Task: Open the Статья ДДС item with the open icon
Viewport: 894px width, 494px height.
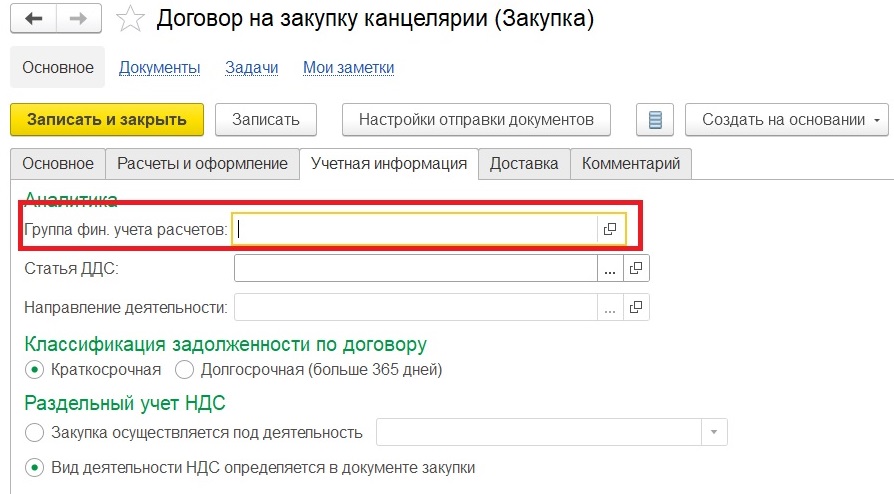Action: click(x=636, y=268)
